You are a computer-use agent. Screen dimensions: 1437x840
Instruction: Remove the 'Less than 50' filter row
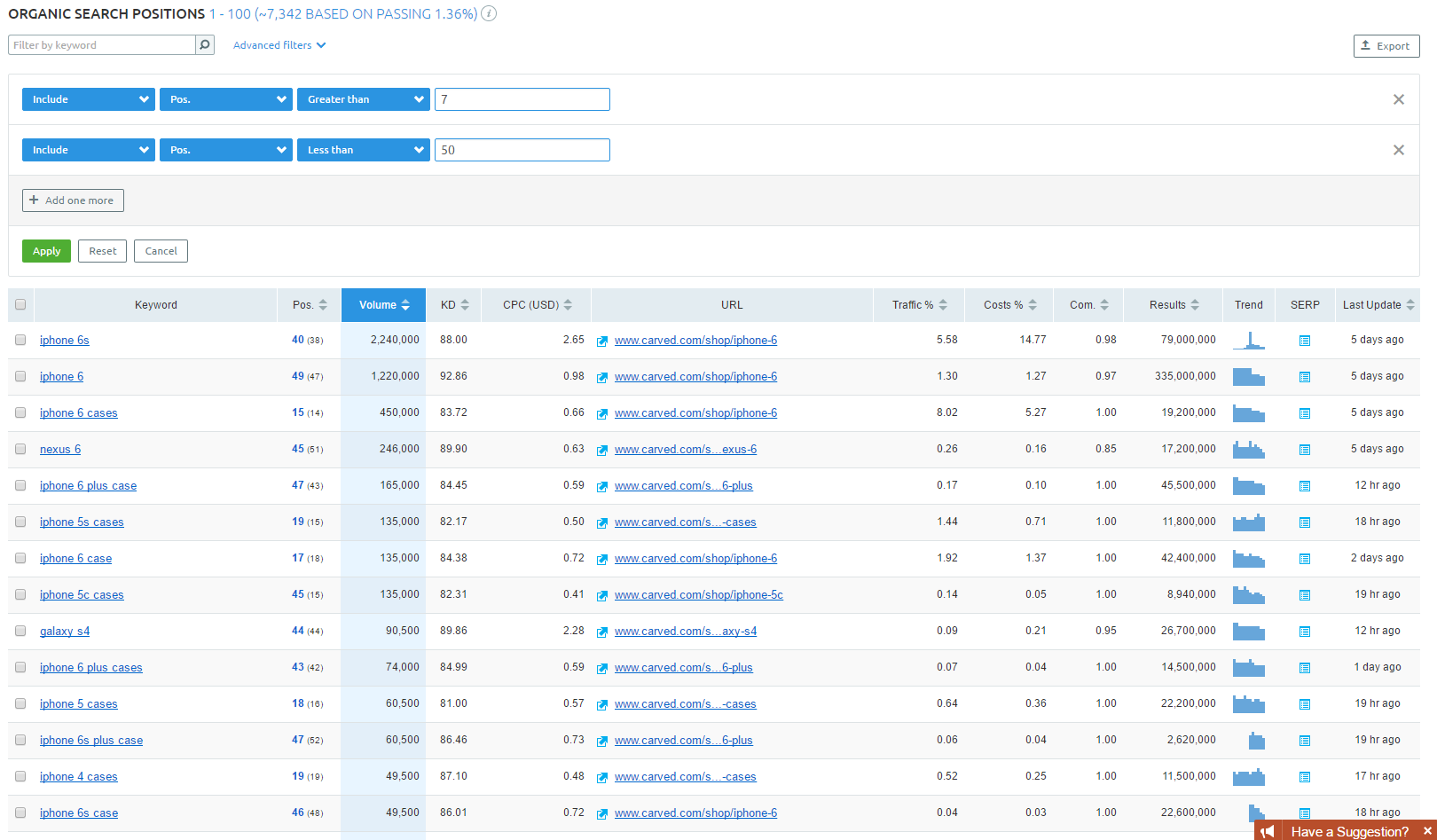point(1398,150)
